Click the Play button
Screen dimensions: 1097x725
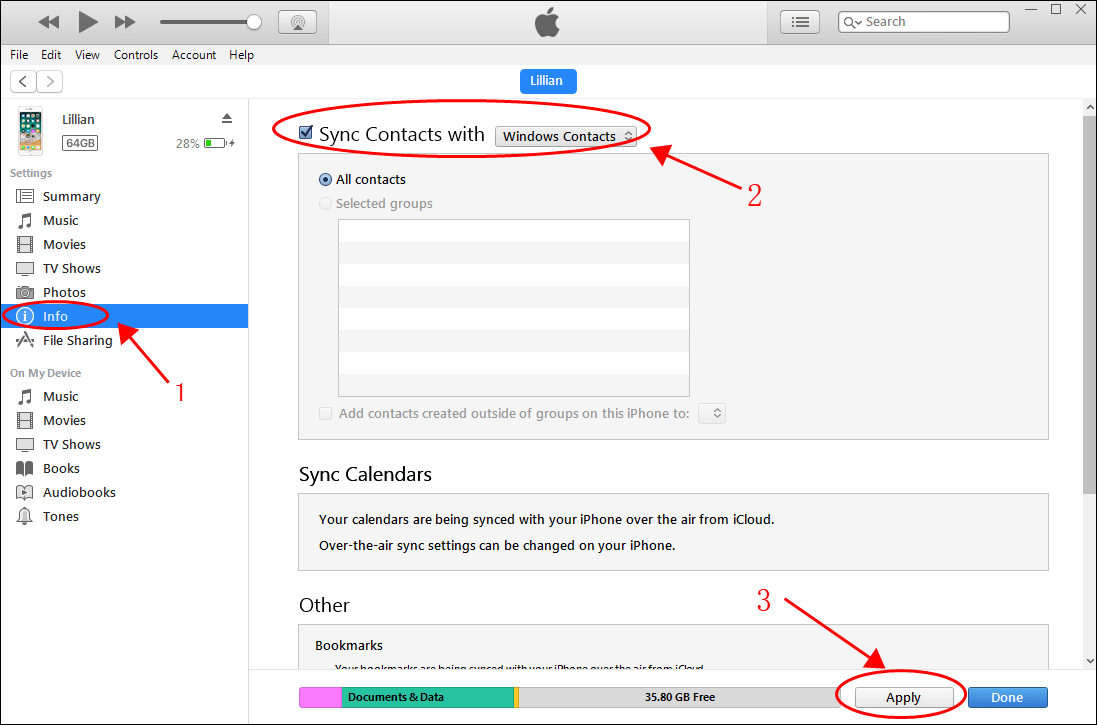[x=87, y=21]
